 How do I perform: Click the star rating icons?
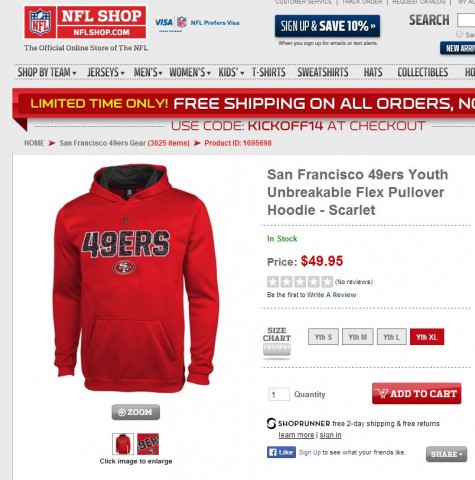pos(300,282)
